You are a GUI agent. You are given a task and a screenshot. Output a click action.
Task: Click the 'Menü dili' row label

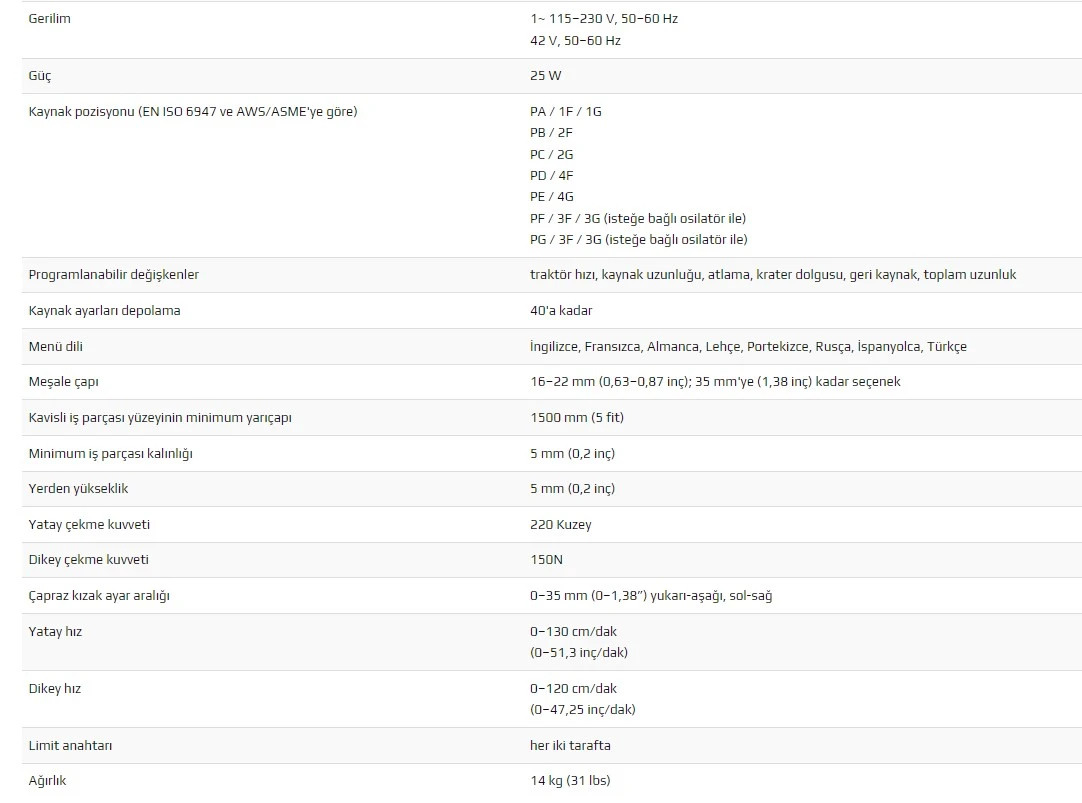55,346
